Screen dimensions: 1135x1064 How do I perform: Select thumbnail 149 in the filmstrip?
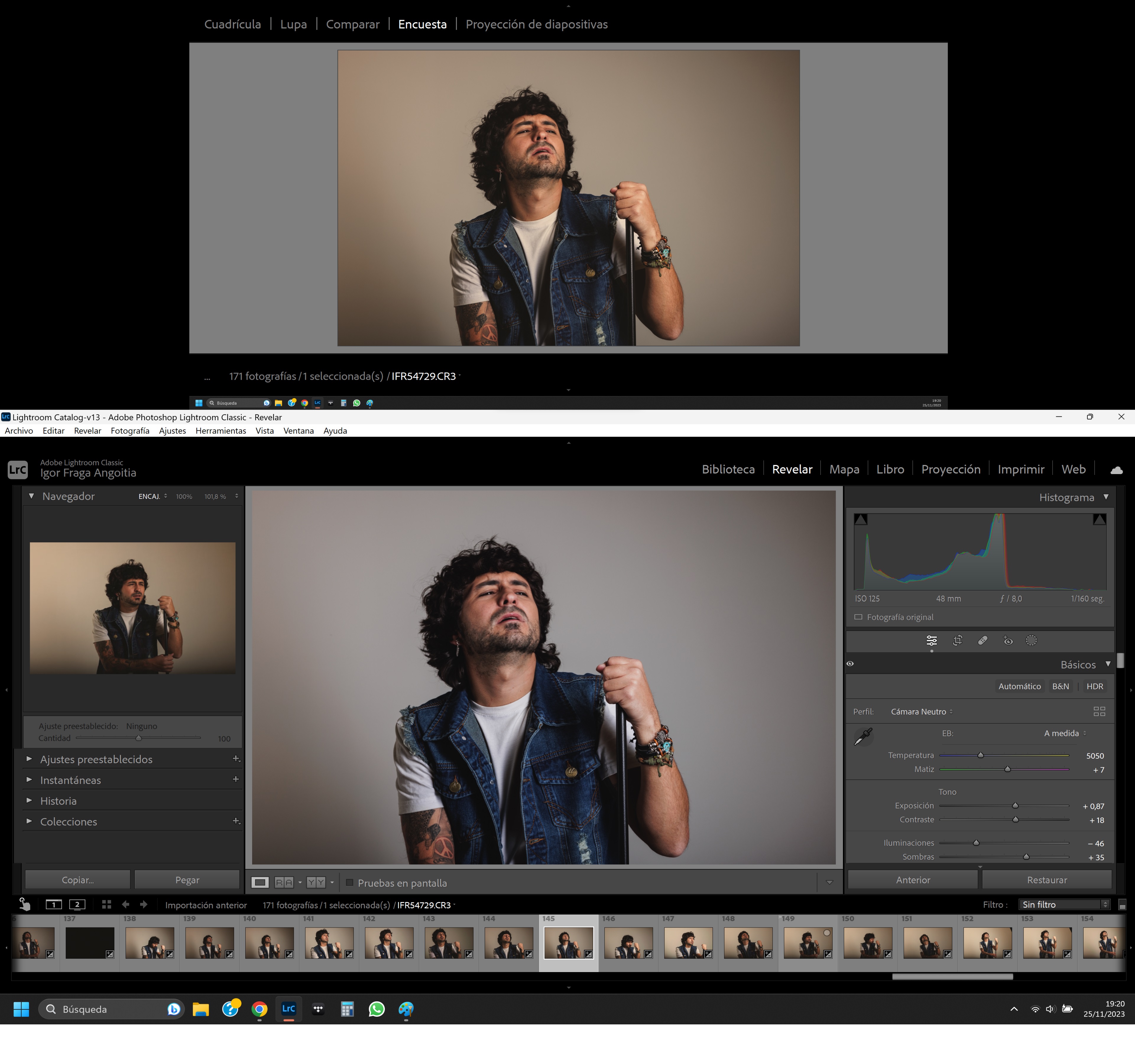click(x=808, y=943)
